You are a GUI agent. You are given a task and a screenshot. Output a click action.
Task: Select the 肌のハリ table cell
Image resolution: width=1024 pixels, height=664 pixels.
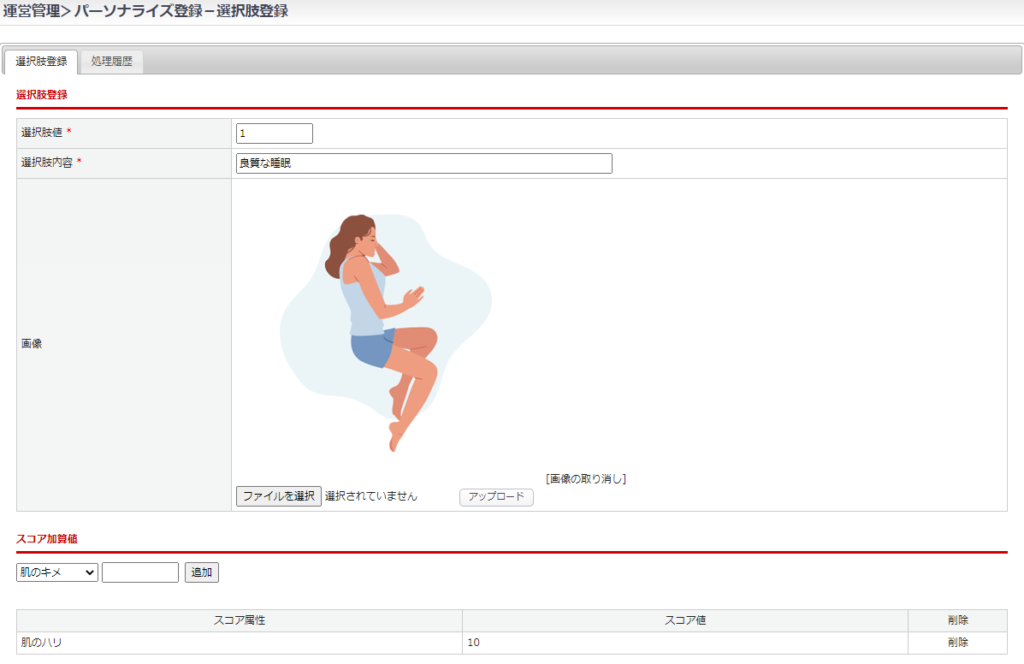click(42, 642)
